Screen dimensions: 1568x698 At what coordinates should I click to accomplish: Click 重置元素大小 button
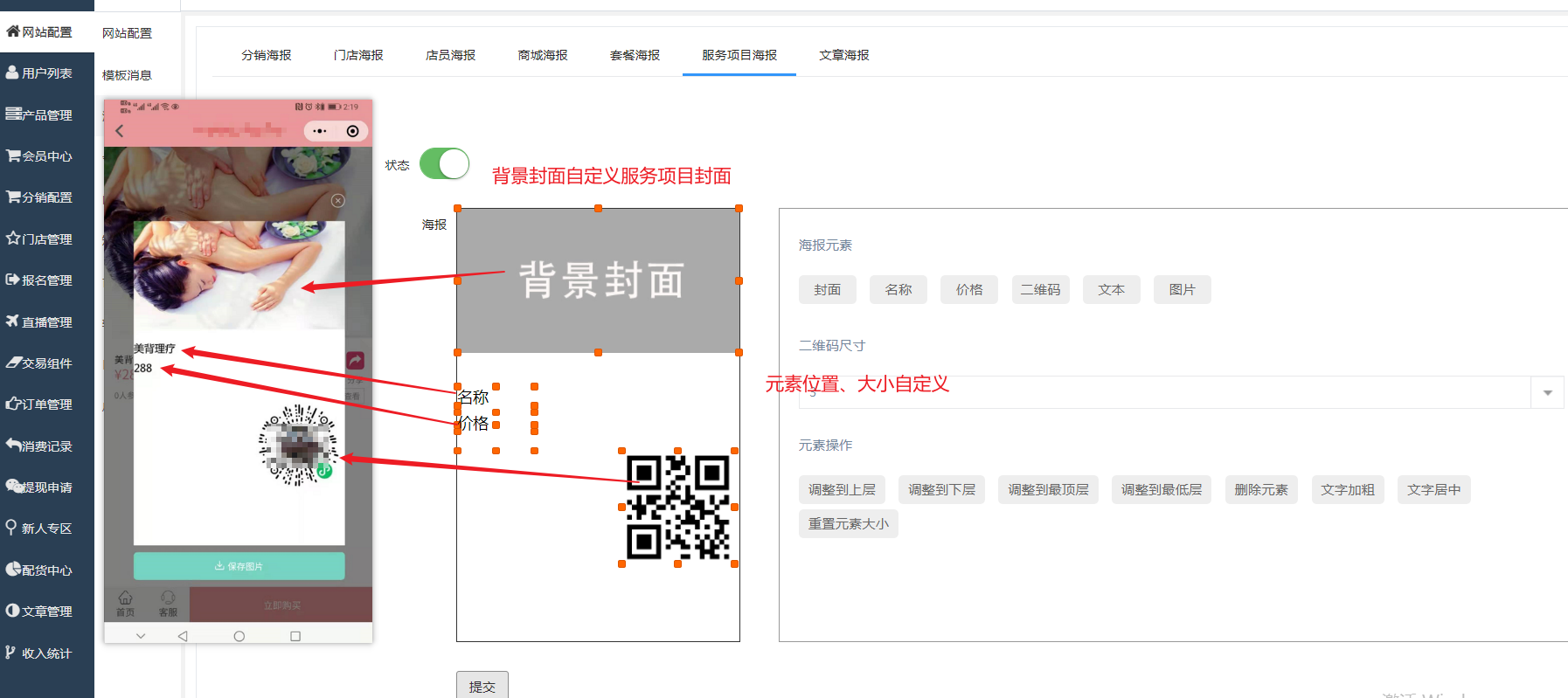[849, 523]
